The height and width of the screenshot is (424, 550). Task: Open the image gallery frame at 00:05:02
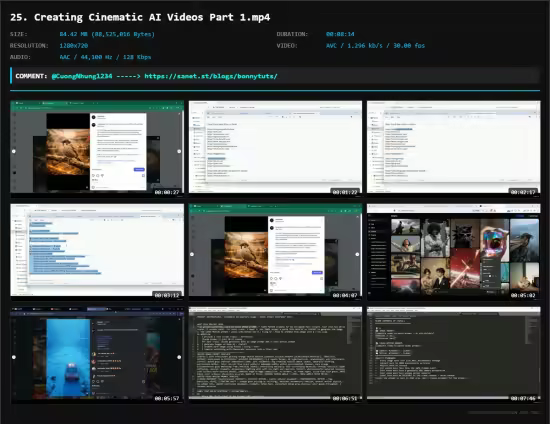click(x=454, y=251)
